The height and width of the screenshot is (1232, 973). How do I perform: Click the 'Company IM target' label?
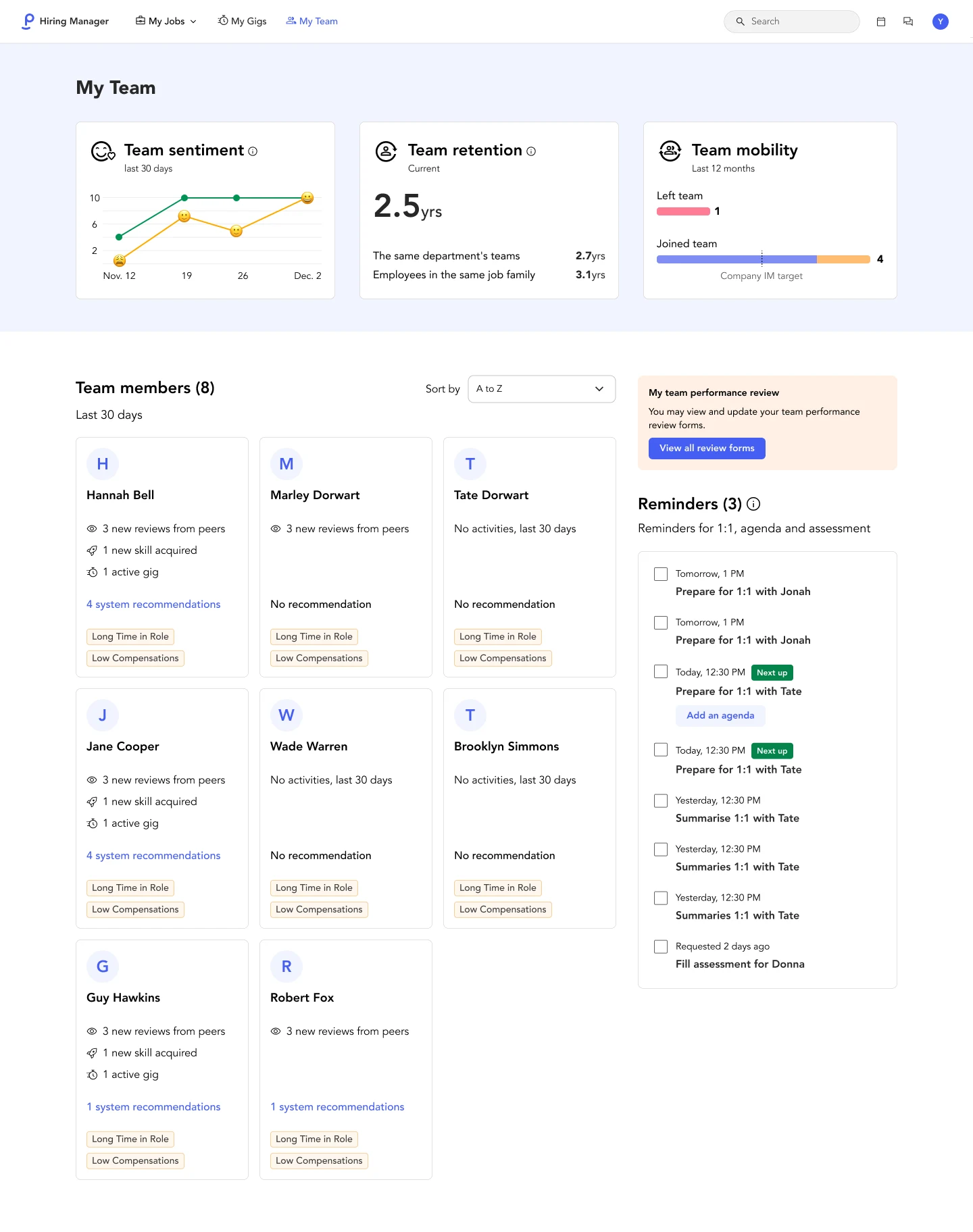pyautogui.click(x=762, y=276)
